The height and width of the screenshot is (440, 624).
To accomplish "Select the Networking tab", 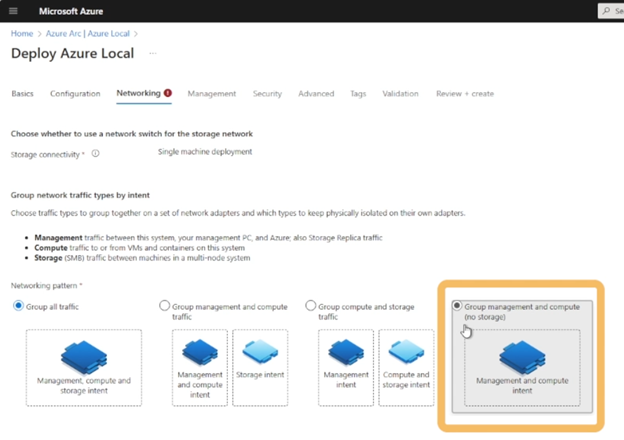I will [x=138, y=93].
